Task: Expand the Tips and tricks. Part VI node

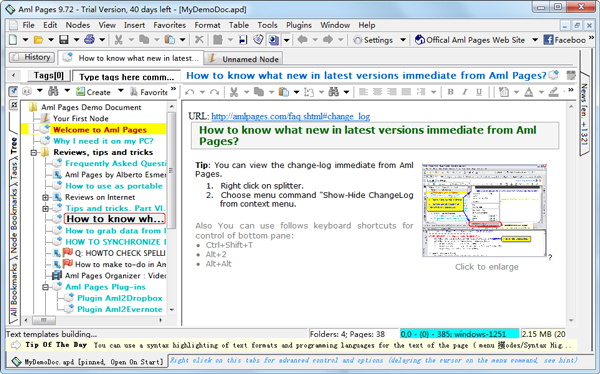Action: click(45, 209)
